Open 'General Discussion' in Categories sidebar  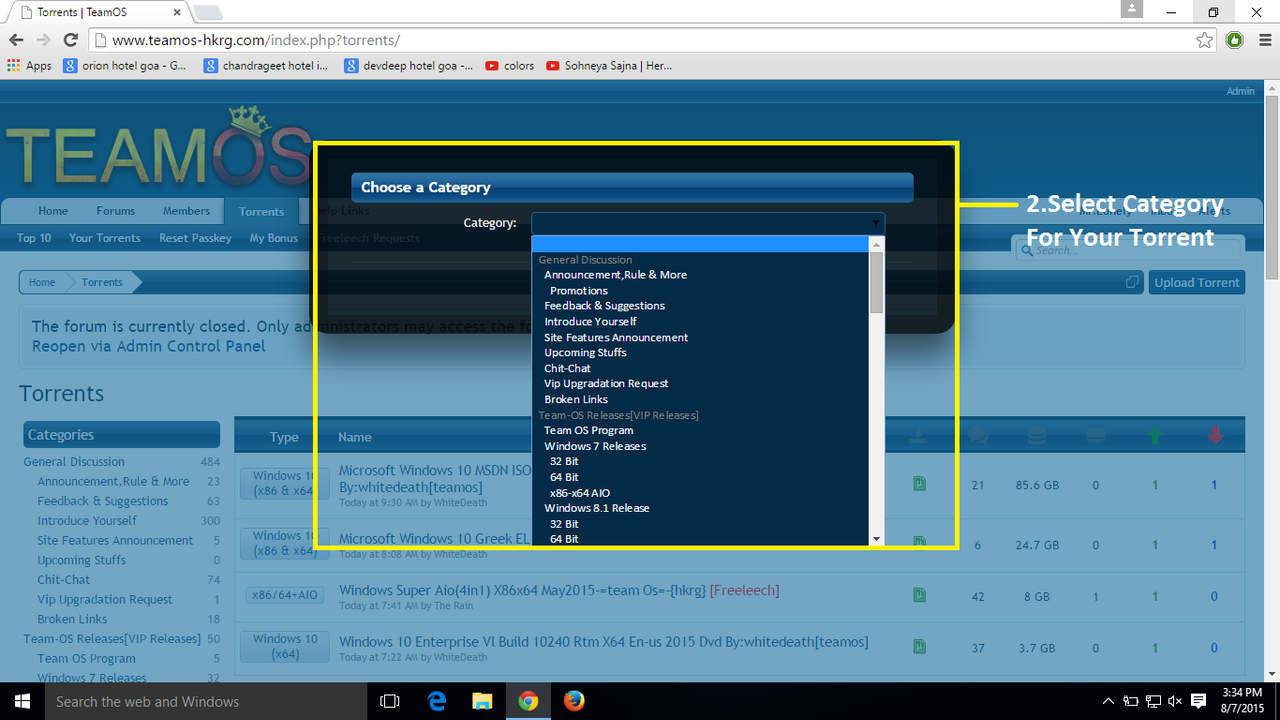point(74,462)
